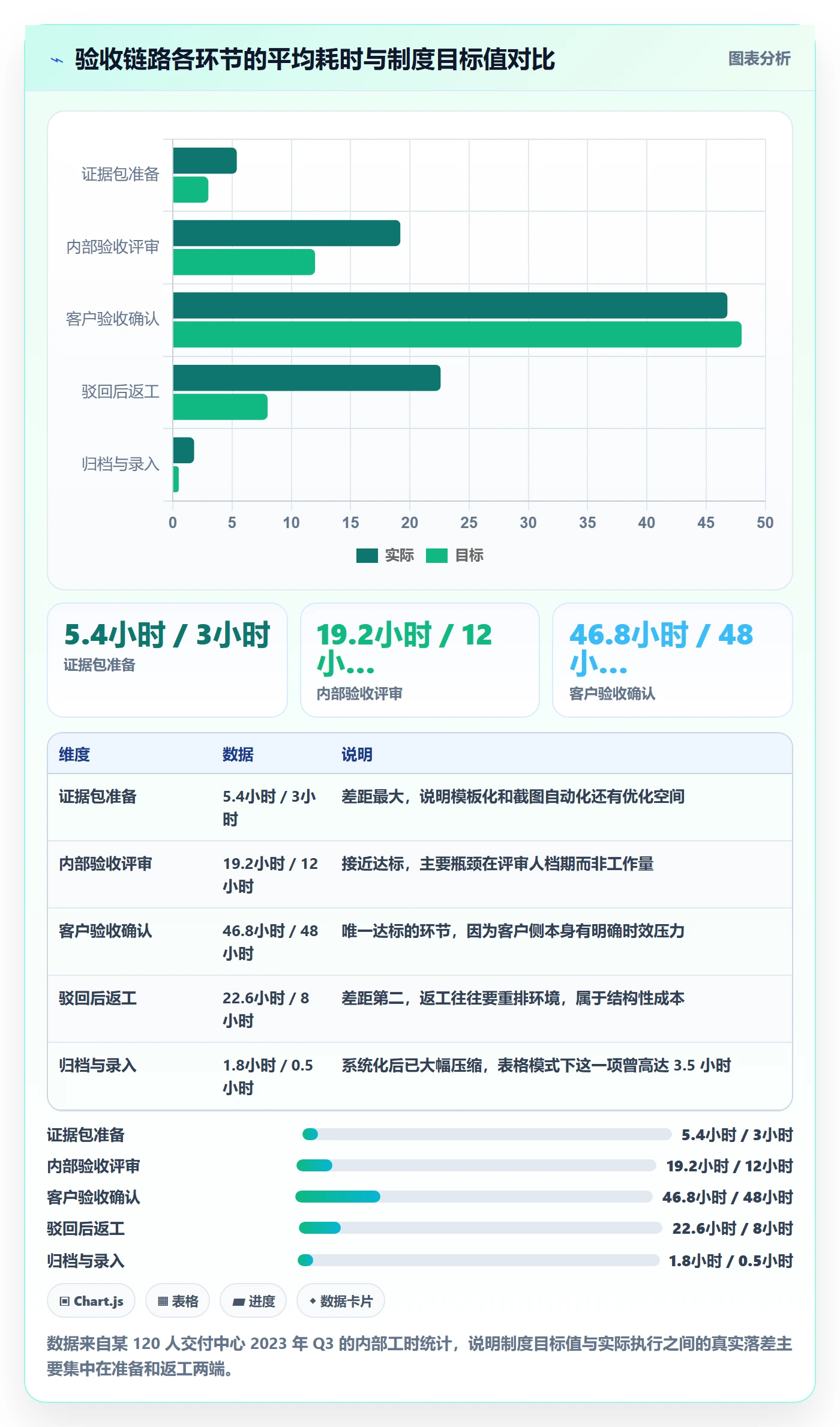The image size is (840, 1427).
Task: Click the chart title 验收链路各环节的平均耗时与制度目标值对比
Action: coord(315,59)
